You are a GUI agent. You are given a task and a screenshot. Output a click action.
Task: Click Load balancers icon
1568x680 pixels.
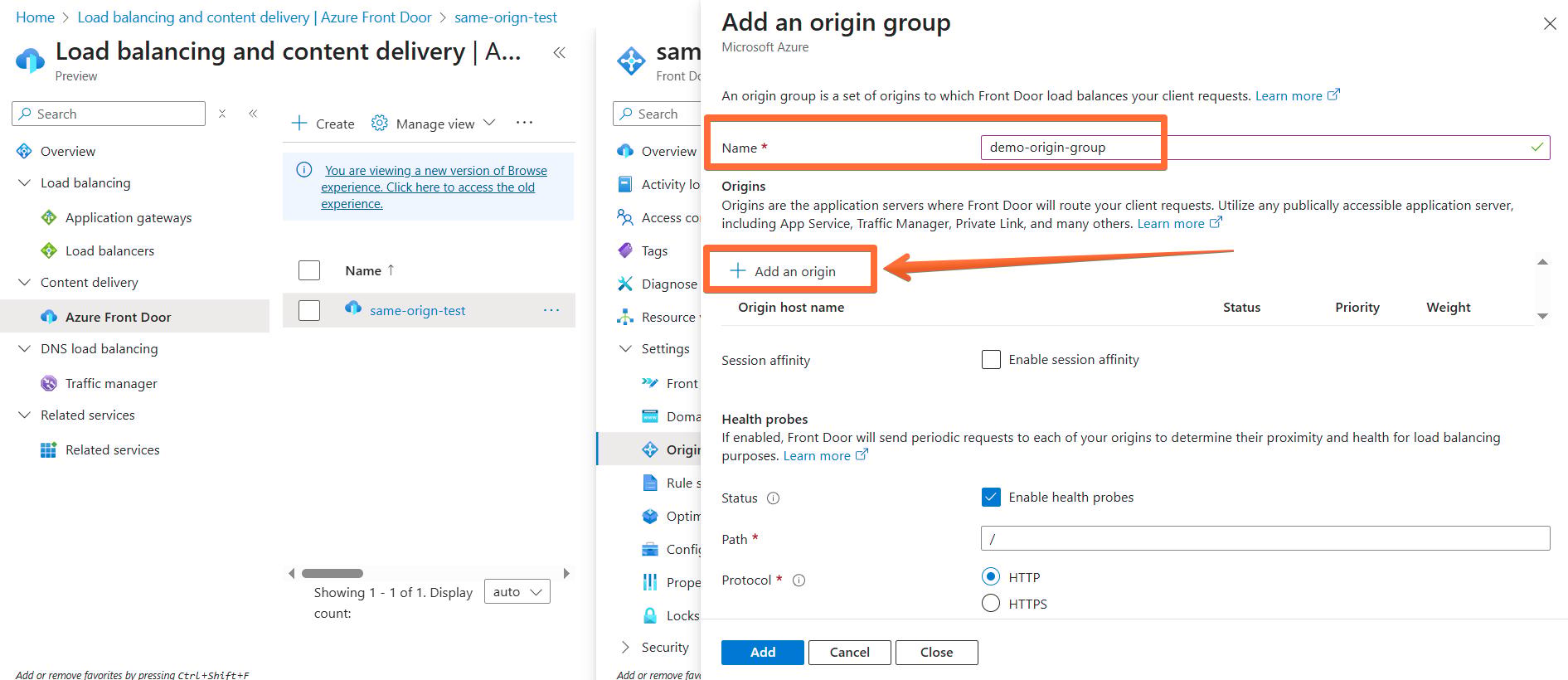(x=49, y=250)
